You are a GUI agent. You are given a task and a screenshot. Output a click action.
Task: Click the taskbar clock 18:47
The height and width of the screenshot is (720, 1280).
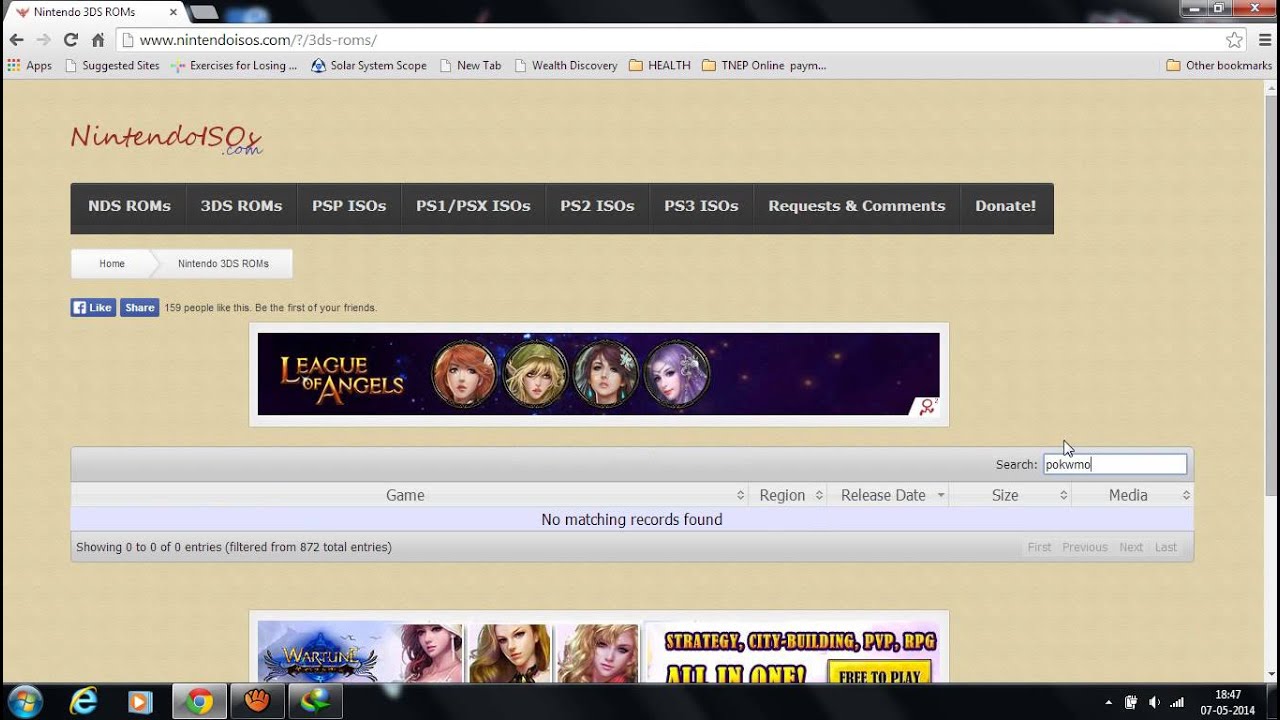pyautogui.click(x=1227, y=694)
